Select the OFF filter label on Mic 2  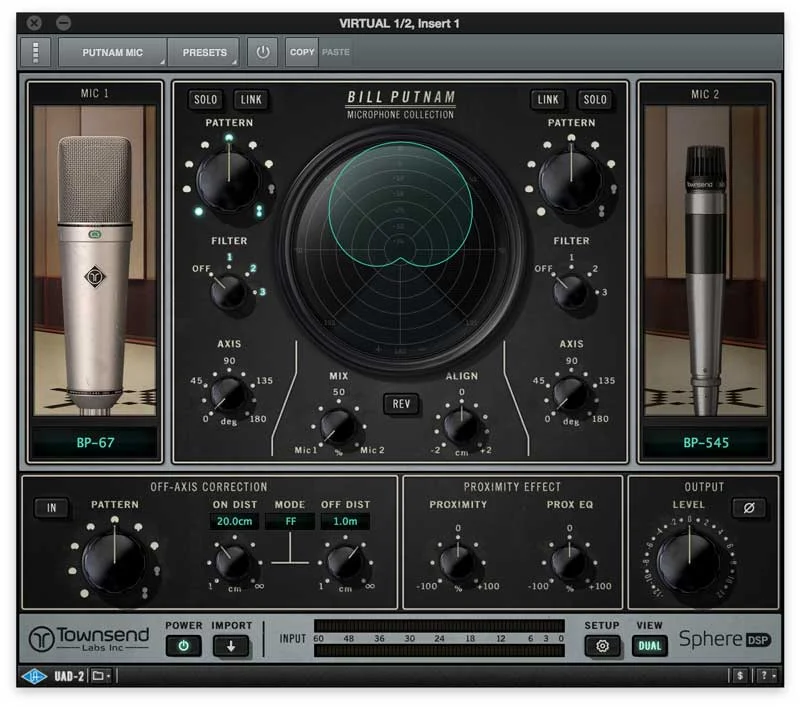543,268
